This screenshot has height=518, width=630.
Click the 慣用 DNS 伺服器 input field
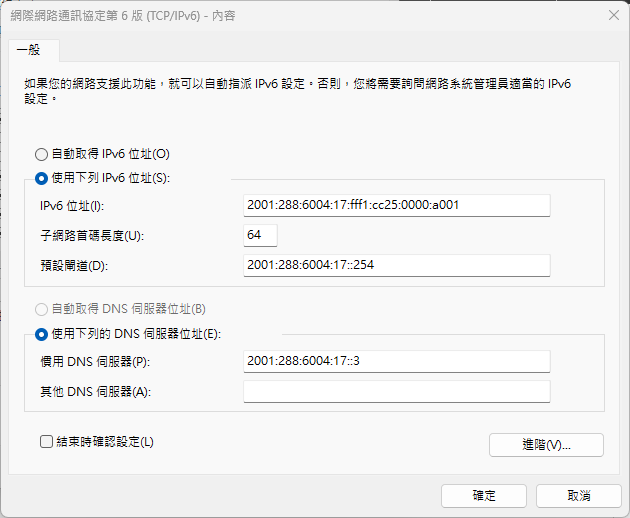pyautogui.click(x=397, y=361)
